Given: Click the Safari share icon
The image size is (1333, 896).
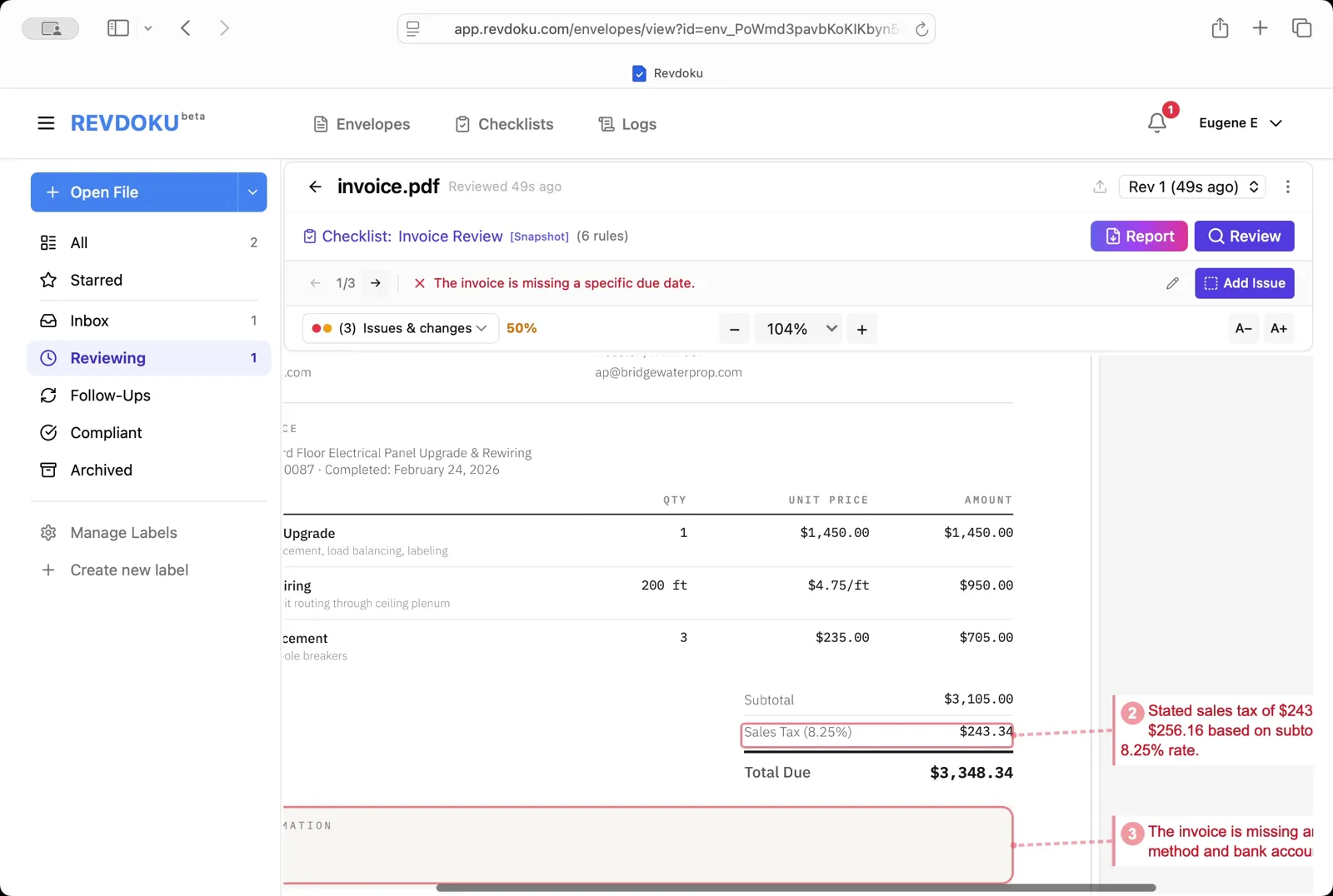Looking at the screenshot, I should click(1220, 28).
